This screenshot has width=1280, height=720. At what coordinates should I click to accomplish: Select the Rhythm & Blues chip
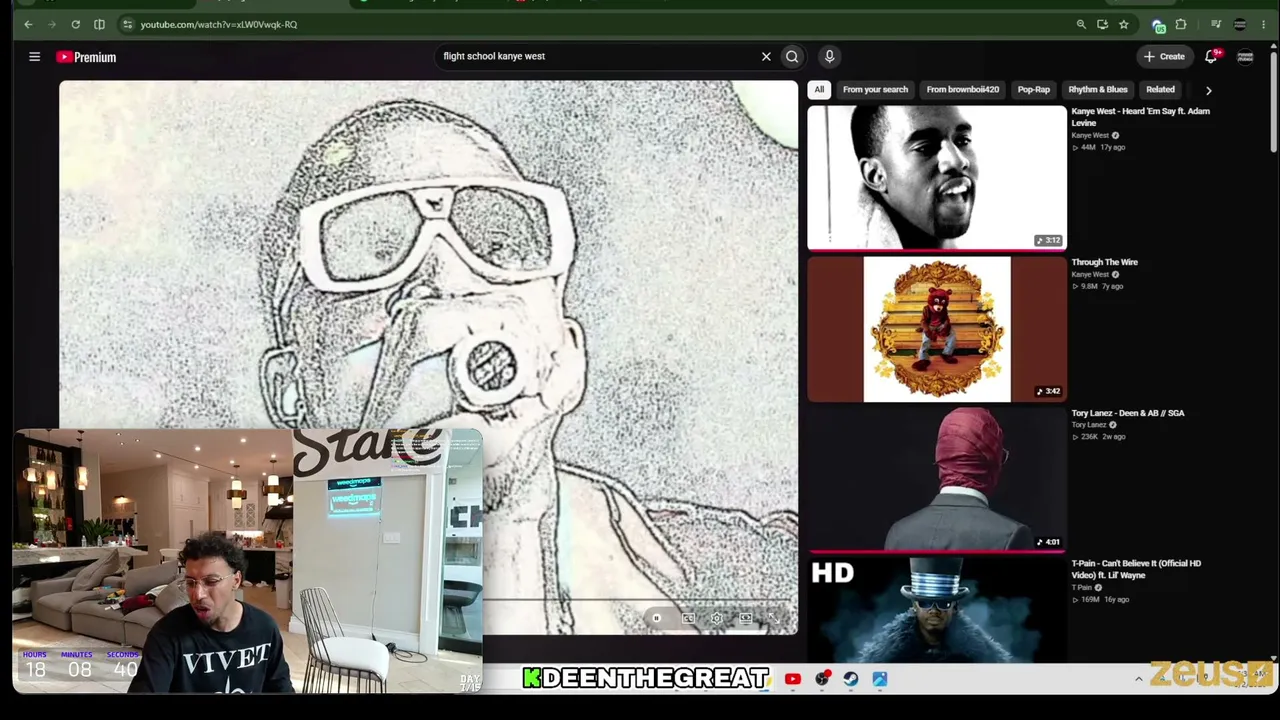pyautogui.click(x=1097, y=89)
